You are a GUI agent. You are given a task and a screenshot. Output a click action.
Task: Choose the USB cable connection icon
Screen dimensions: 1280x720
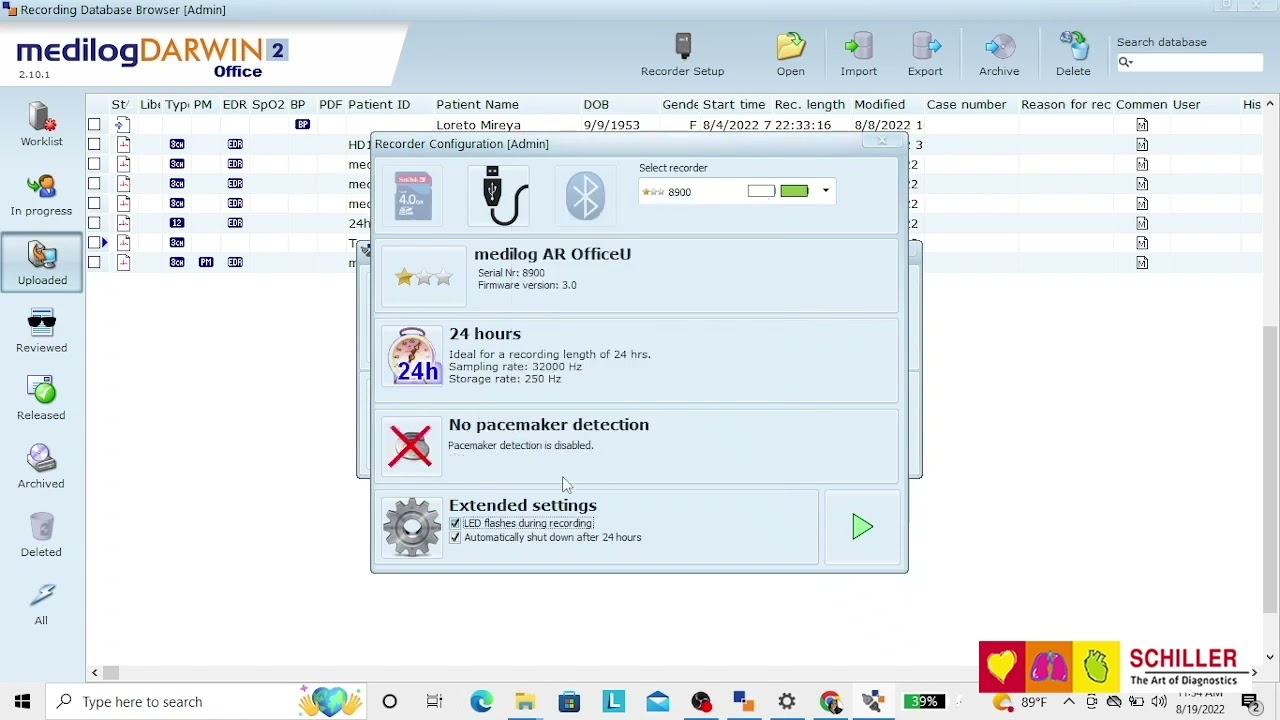coord(500,195)
